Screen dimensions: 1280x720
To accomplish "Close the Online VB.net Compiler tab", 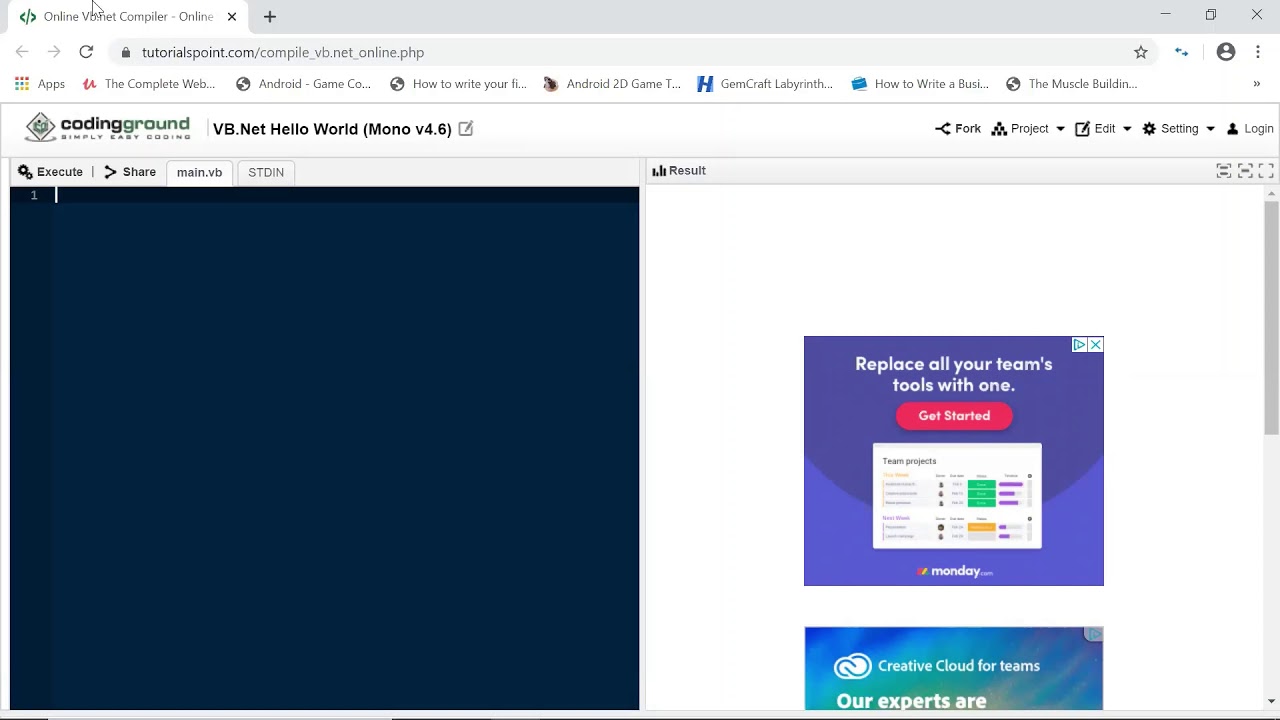I will click(232, 16).
